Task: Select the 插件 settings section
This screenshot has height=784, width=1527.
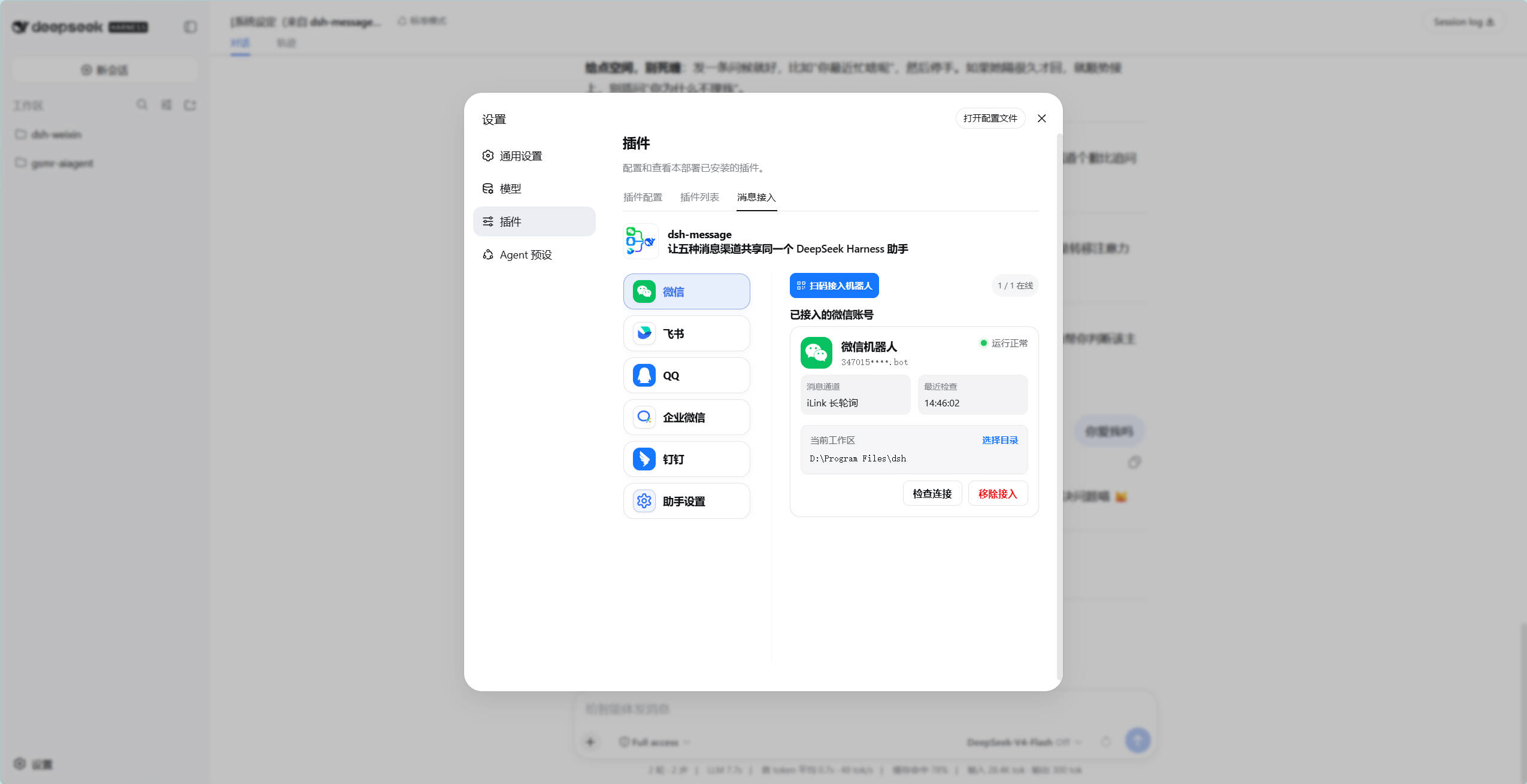Action: click(534, 221)
